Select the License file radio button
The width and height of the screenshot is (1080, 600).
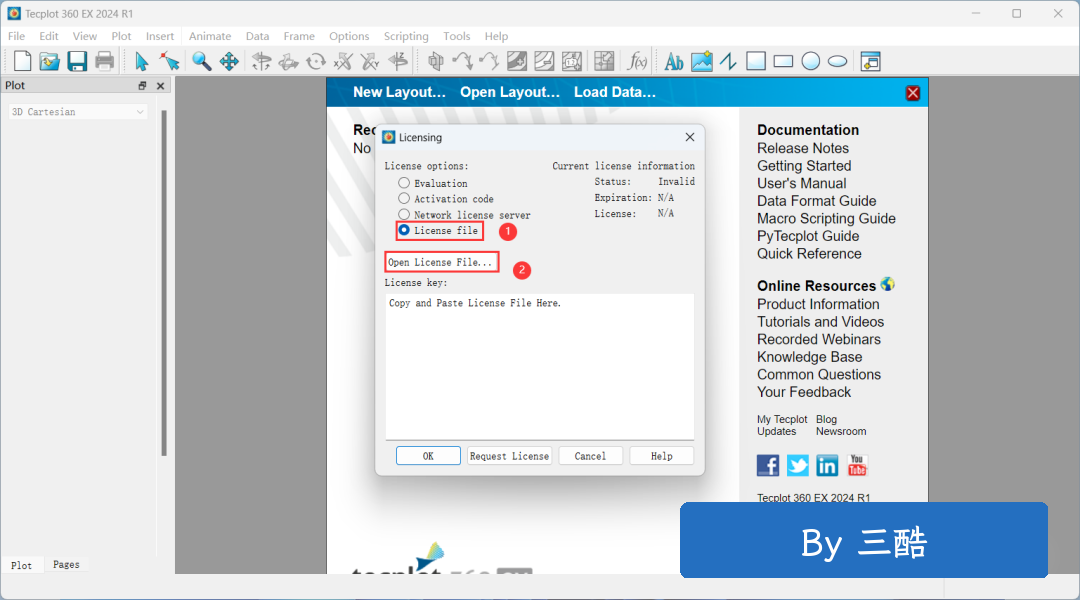tap(404, 231)
